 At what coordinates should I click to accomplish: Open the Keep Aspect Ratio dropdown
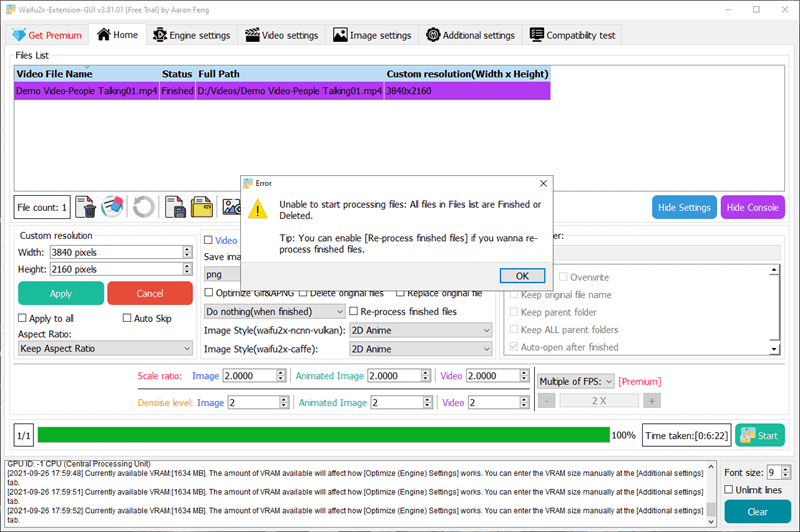[x=105, y=348]
